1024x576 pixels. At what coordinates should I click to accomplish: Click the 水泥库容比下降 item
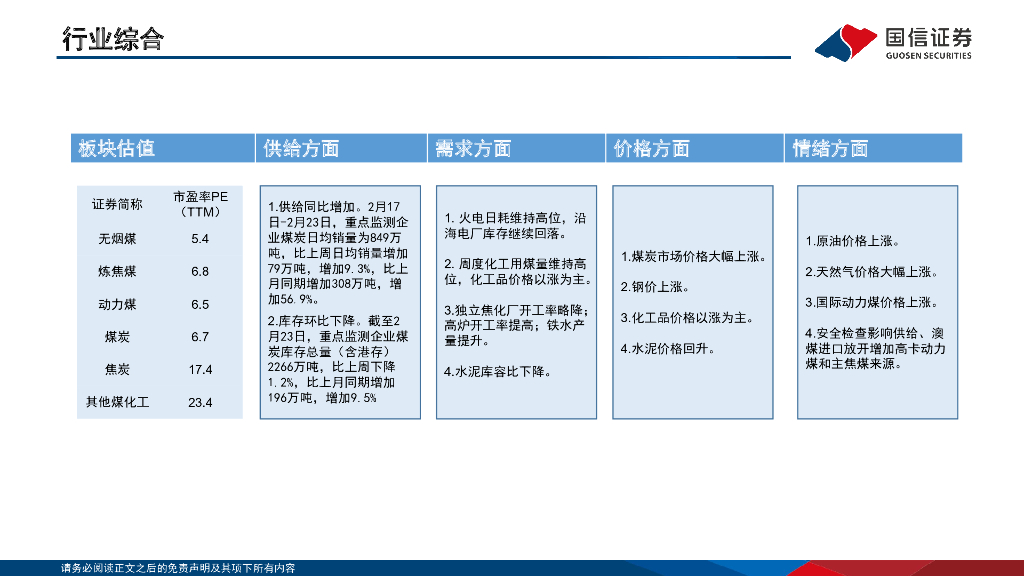[x=498, y=372]
